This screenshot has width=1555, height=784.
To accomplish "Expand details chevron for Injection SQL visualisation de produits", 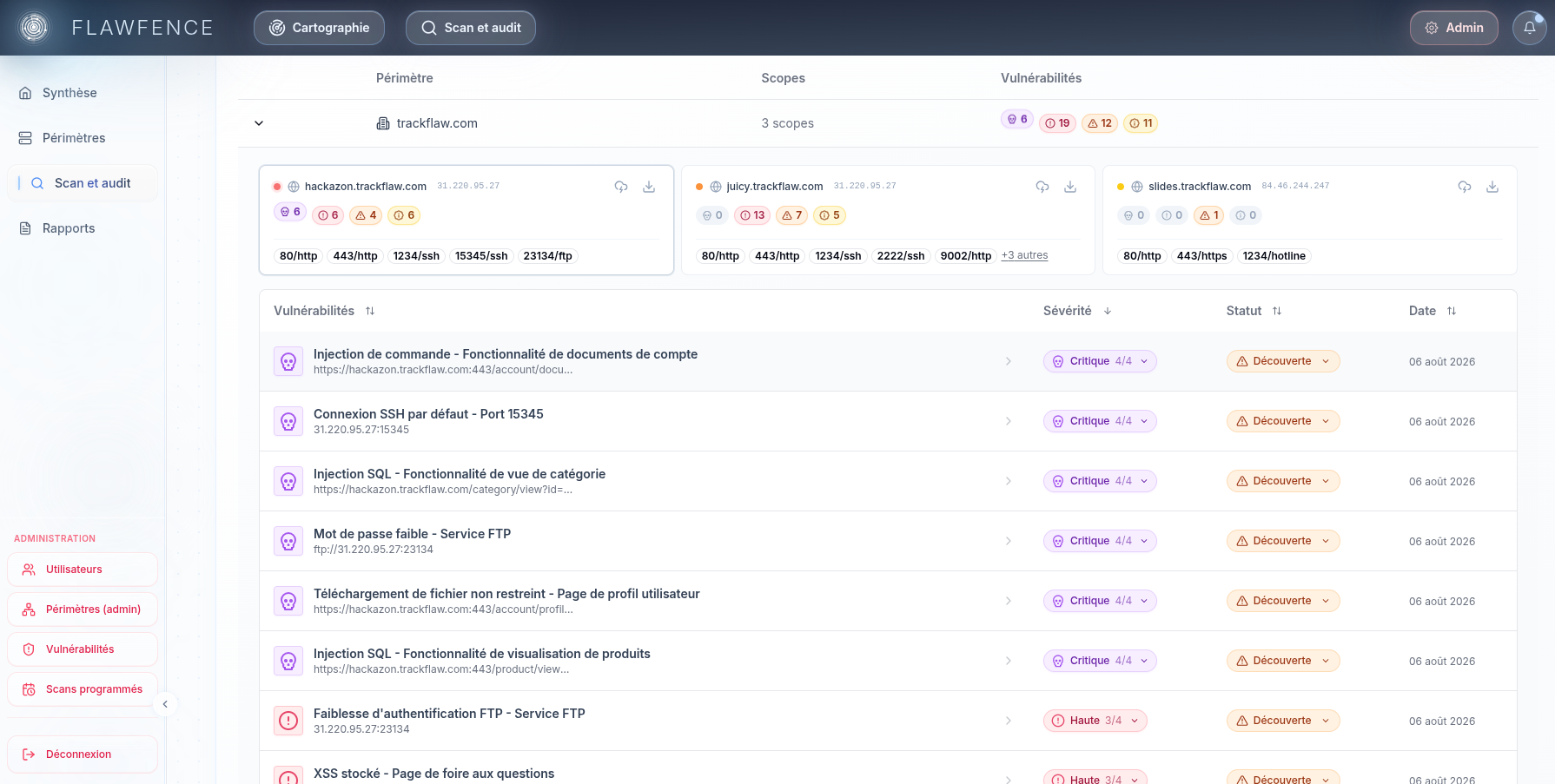I will [1009, 661].
